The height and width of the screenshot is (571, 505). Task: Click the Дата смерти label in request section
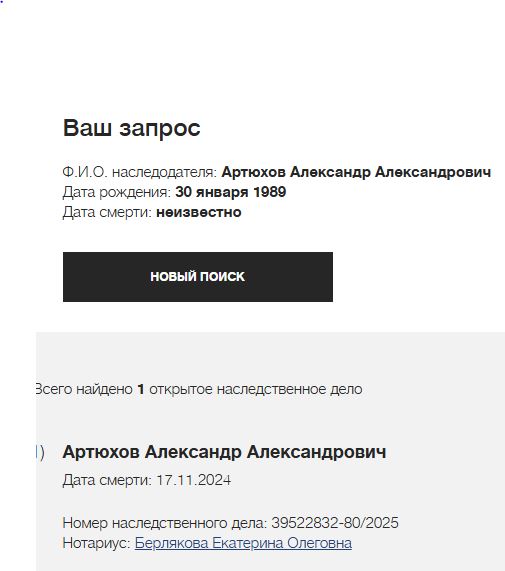[107, 212]
